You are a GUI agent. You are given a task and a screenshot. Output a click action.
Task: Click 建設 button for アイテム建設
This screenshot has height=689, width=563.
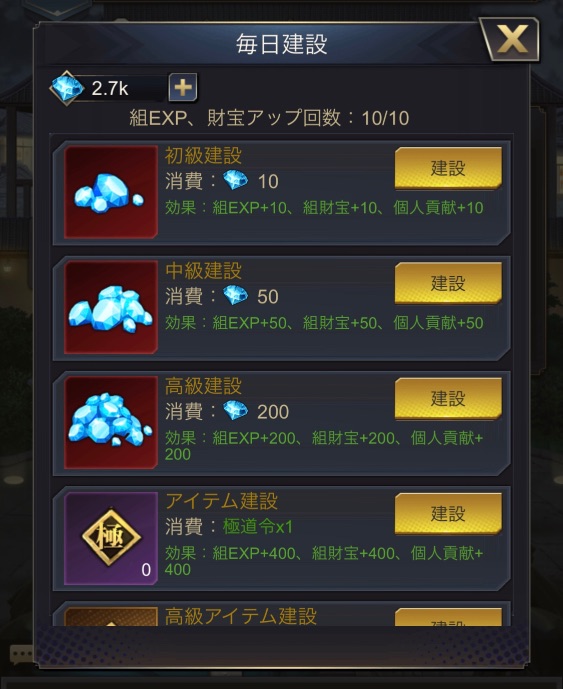pyautogui.click(x=448, y=514)
